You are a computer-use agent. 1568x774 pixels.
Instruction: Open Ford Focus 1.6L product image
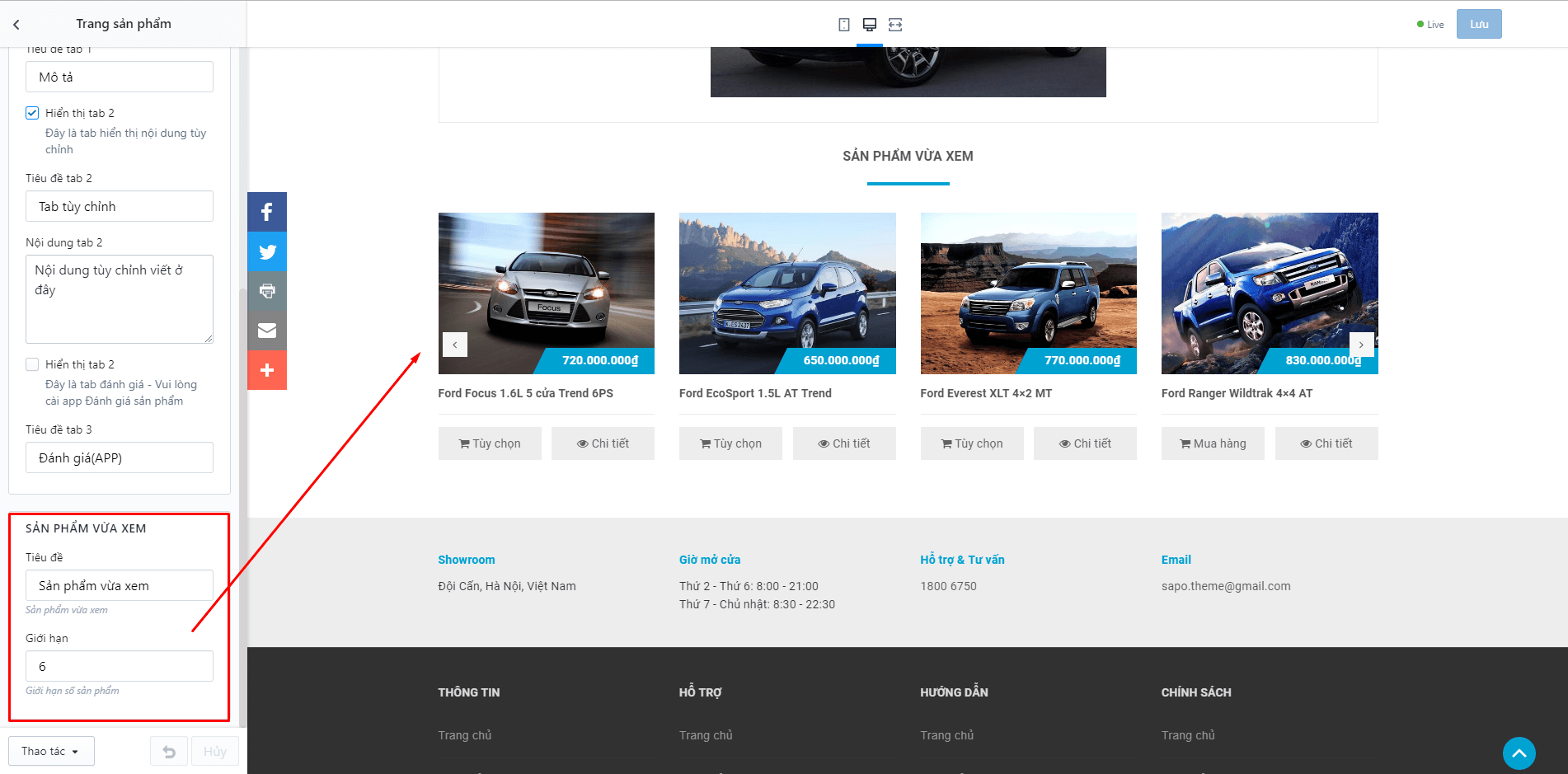(547, 293)
